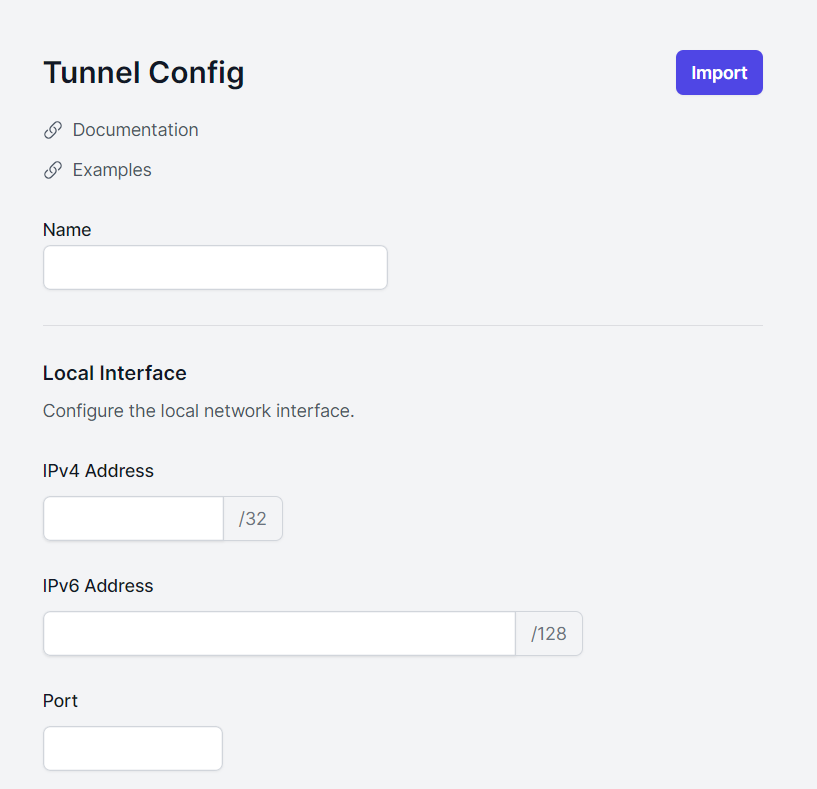Focus the Name text field
The image size is (817, 789).
[215, 267]
